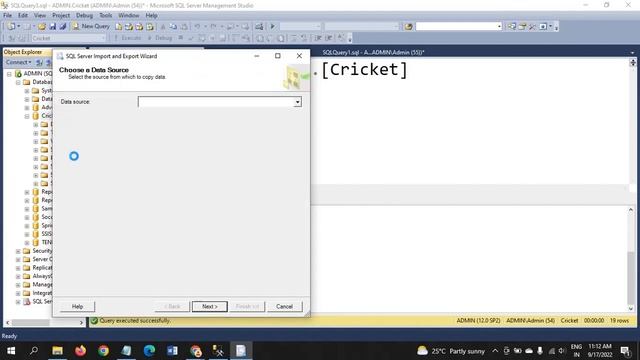Click the green Start Debugging play icon
This screenshot has width=640, height=360.
tap(273, 27)
